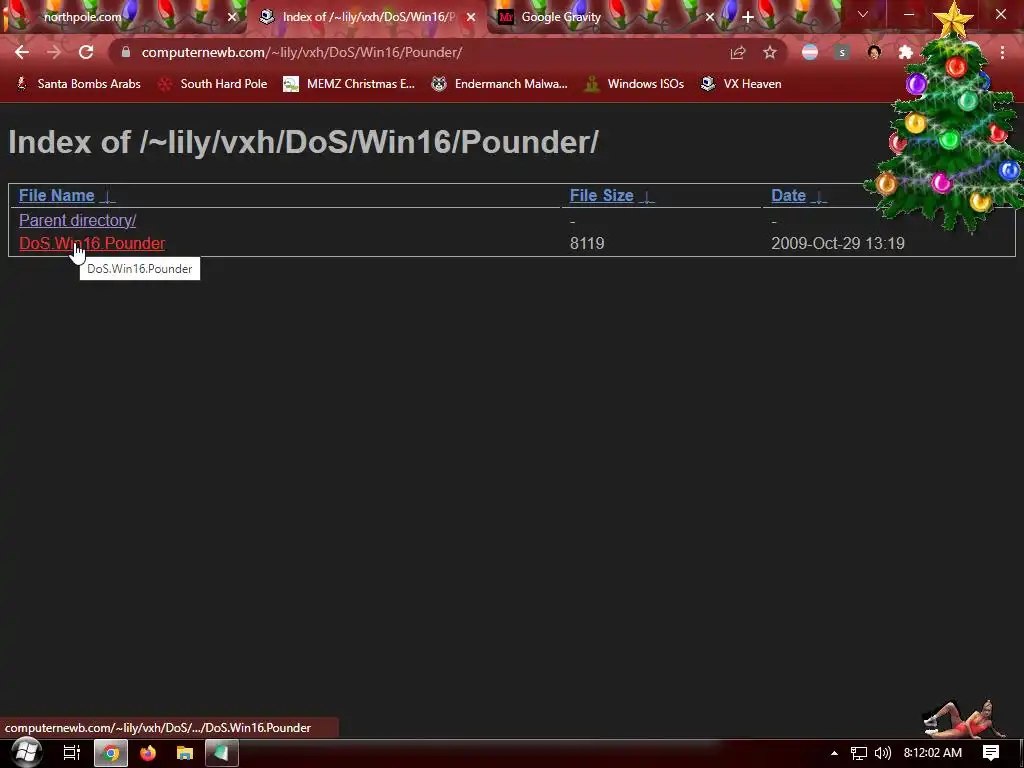The height and width of the screenshot is (768, 1024).
Task: Close the northpole.com tab
Action: coord(232,17)
